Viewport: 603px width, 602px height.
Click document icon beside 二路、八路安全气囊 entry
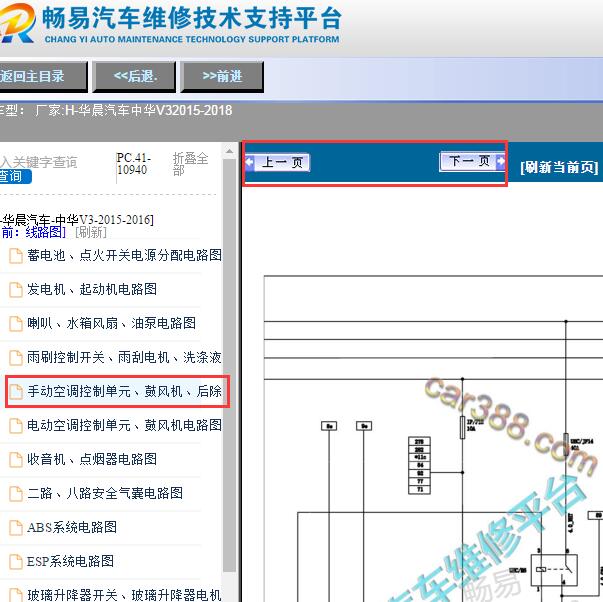tap(16, 494)
